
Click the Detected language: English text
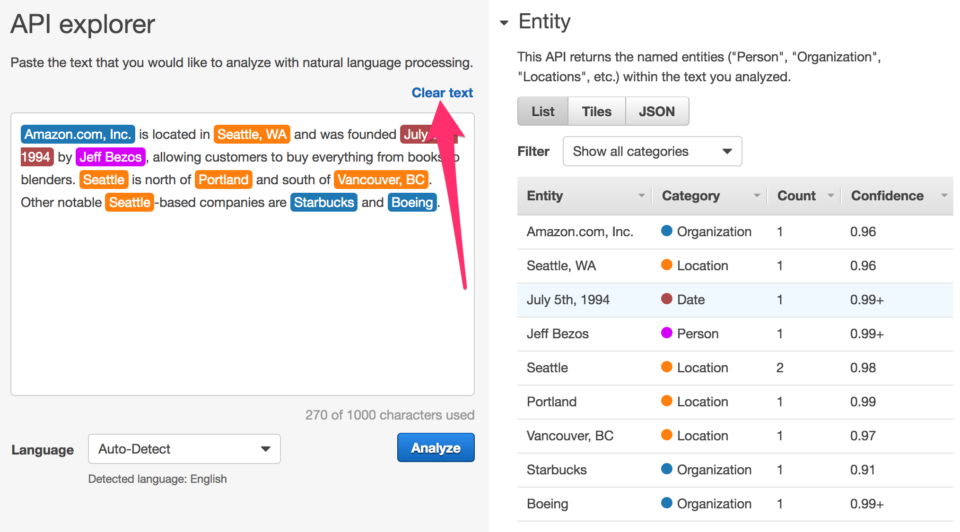[157, 479]
